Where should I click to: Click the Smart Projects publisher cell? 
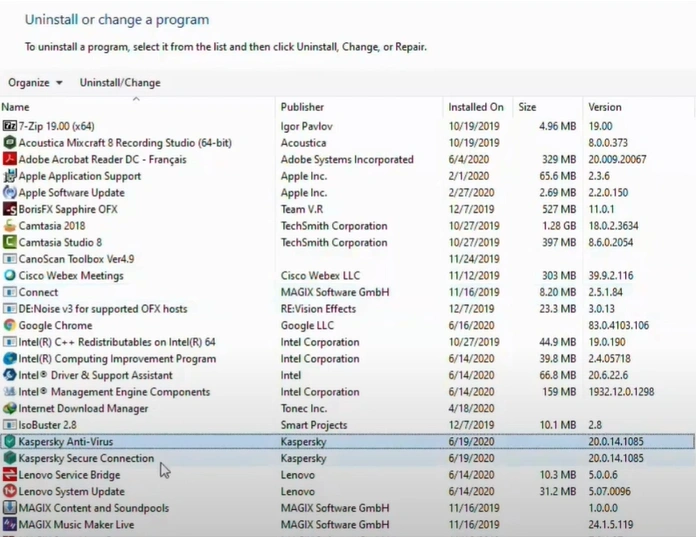[x=314, y=425]
